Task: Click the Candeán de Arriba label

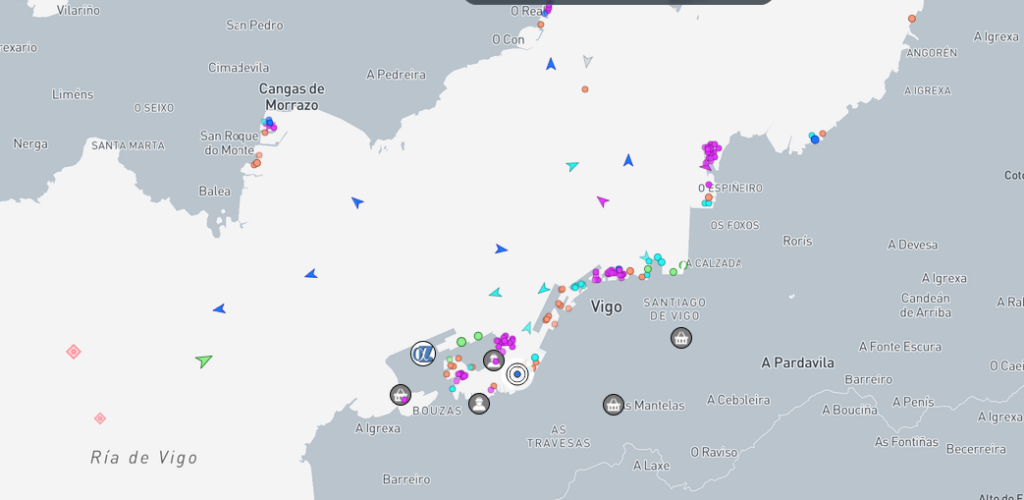Action: [x=925, y=305]
